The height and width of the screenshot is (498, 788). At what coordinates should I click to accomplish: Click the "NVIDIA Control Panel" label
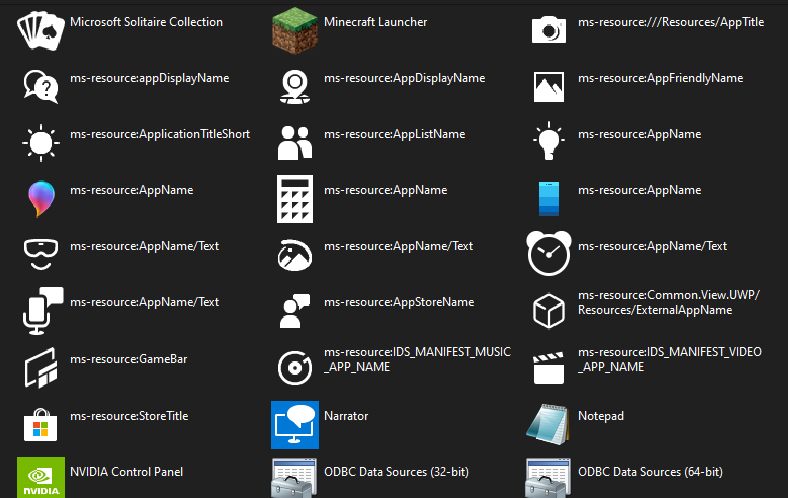(x=127, y=472)
